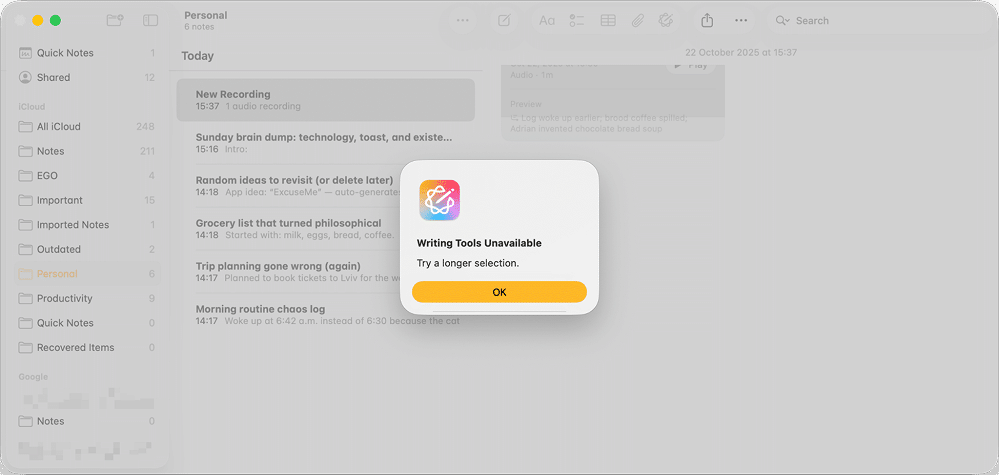This screenshot has width=999, height=475.
Task: Toggle the sidebar visibility icon
Action: [150, 20]
